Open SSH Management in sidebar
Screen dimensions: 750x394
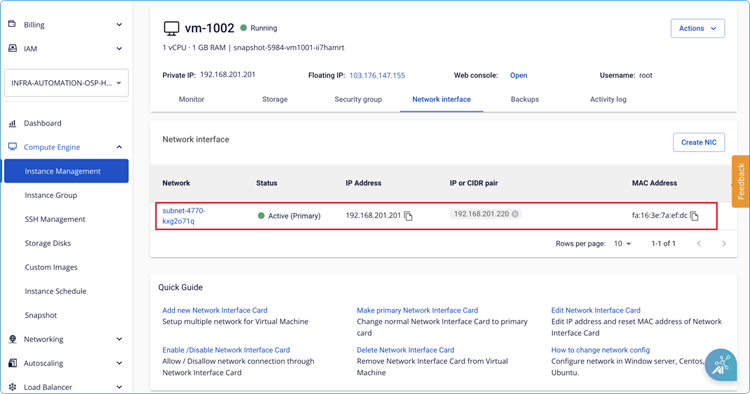(55, 219)
